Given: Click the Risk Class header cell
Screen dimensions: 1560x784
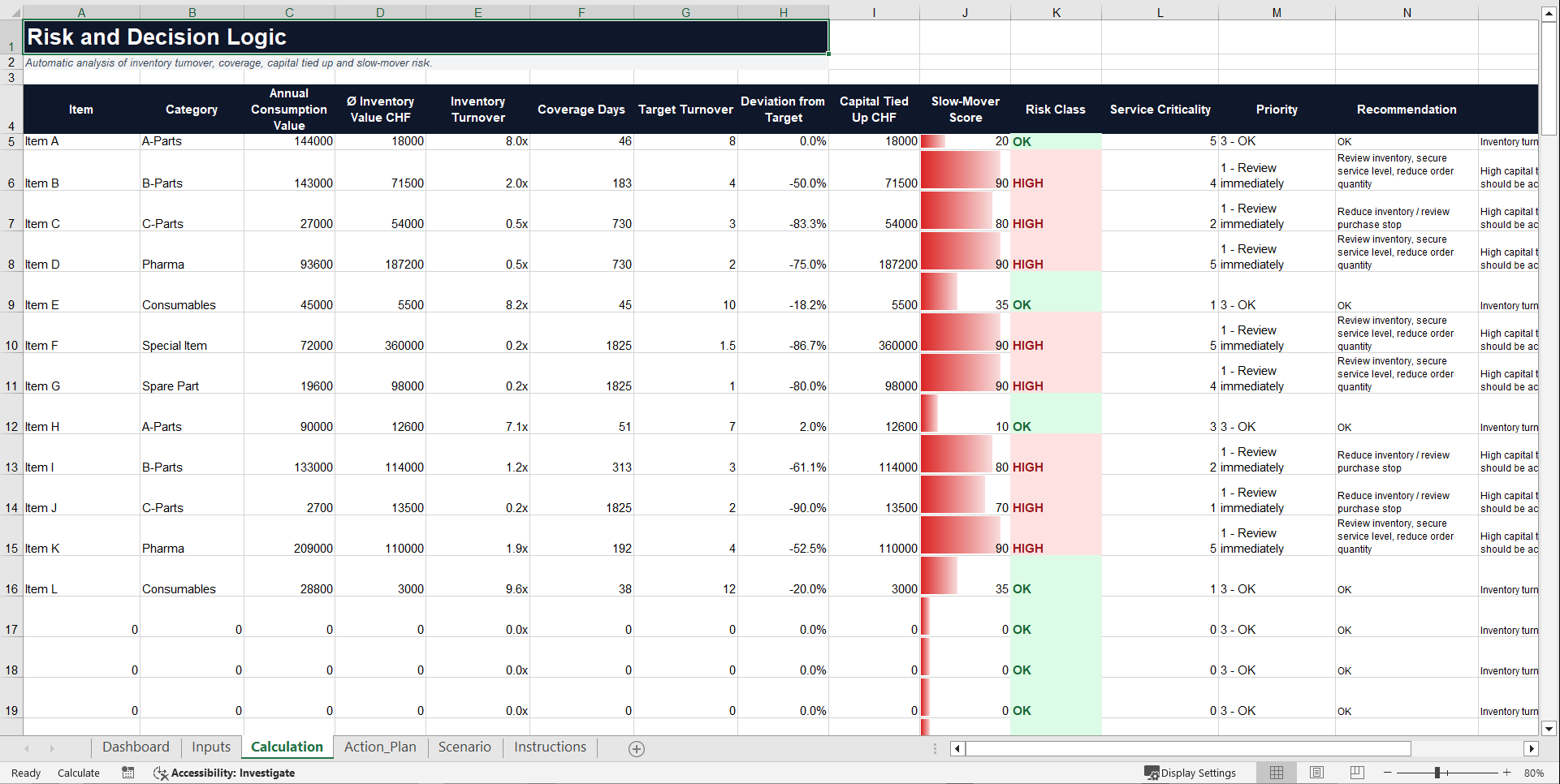Looking at the screenshot, I should point(1056,110).
